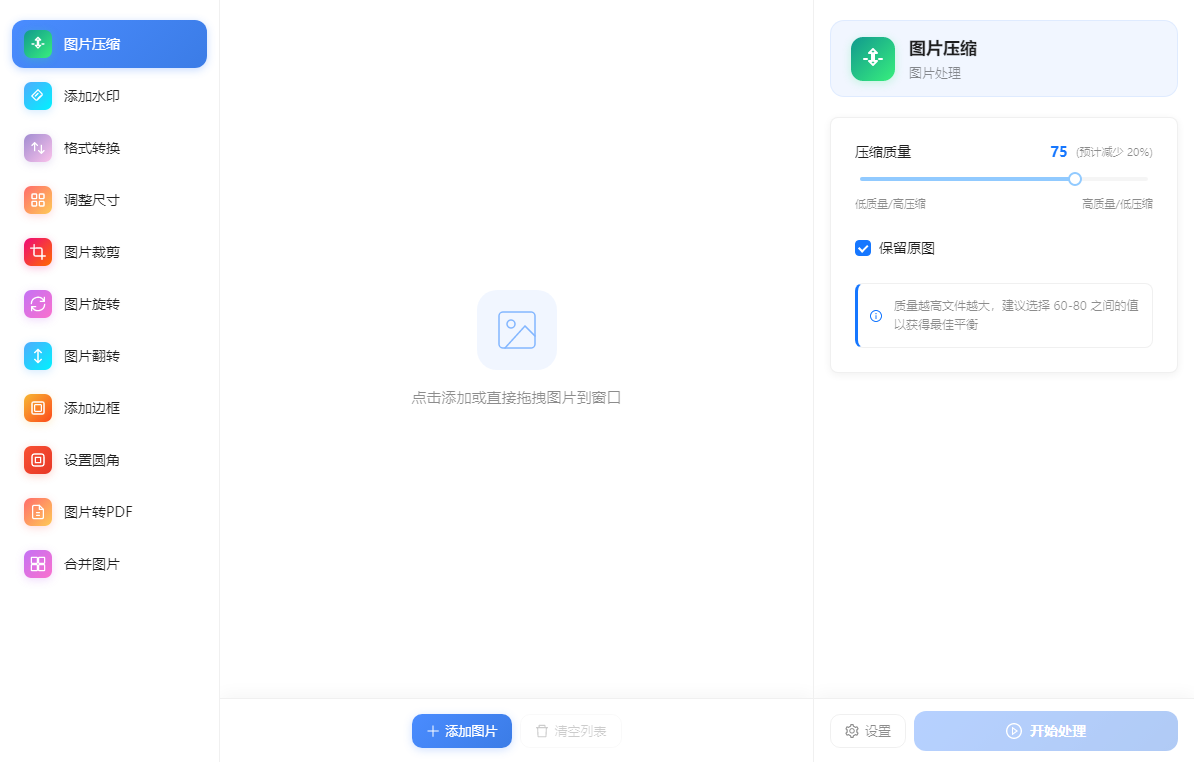Click the play icon in 开始处理 button

1014,731
